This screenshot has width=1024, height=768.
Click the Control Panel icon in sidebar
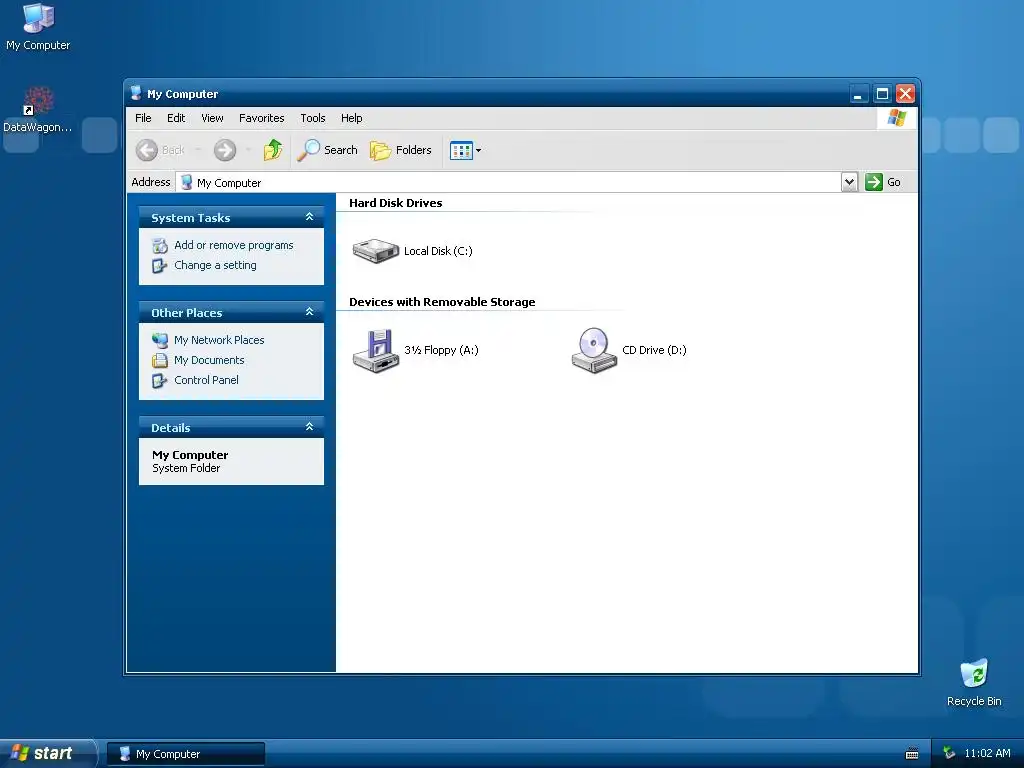pos(160,380)
